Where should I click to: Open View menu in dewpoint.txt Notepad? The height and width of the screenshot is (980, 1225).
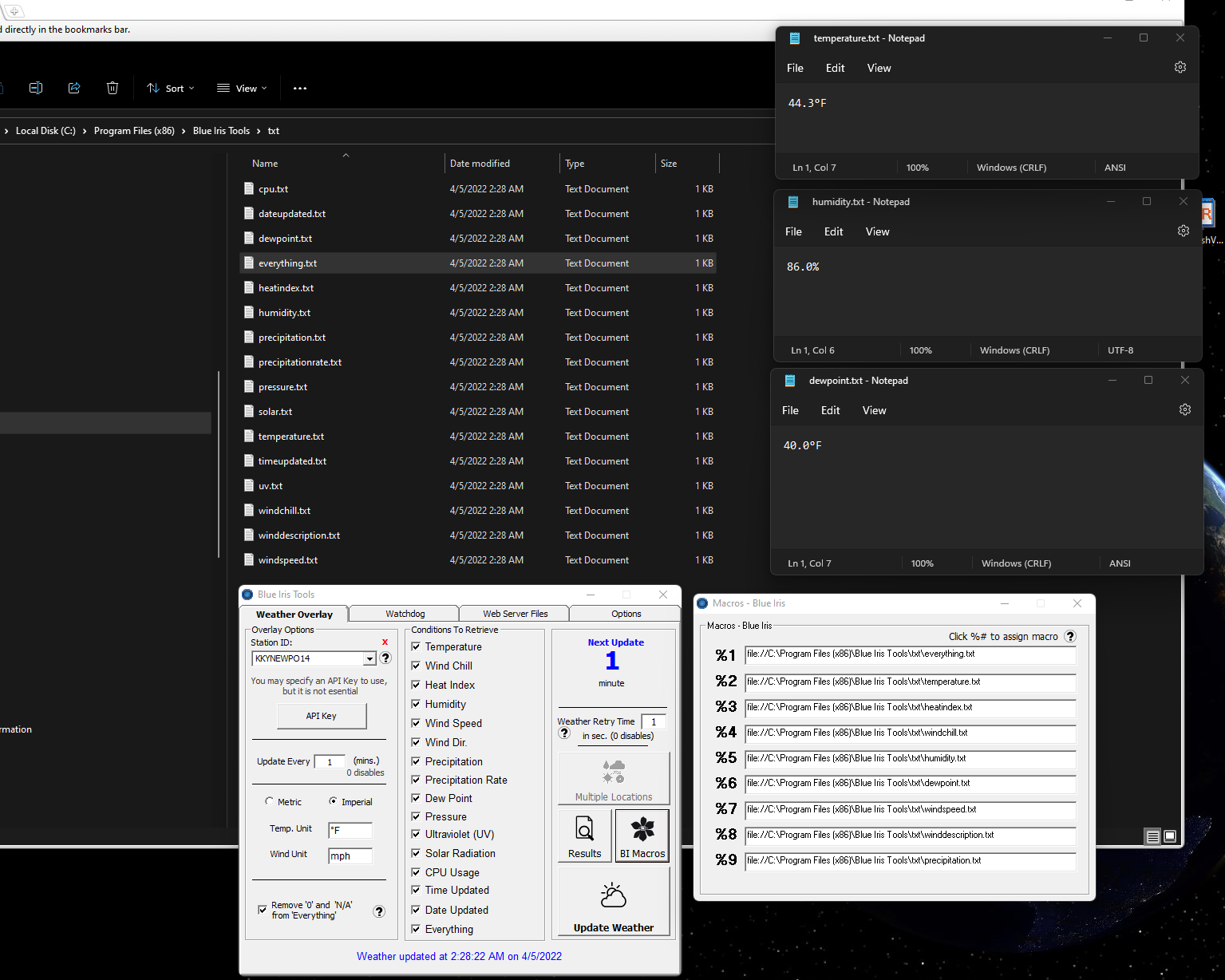[874, 410]
